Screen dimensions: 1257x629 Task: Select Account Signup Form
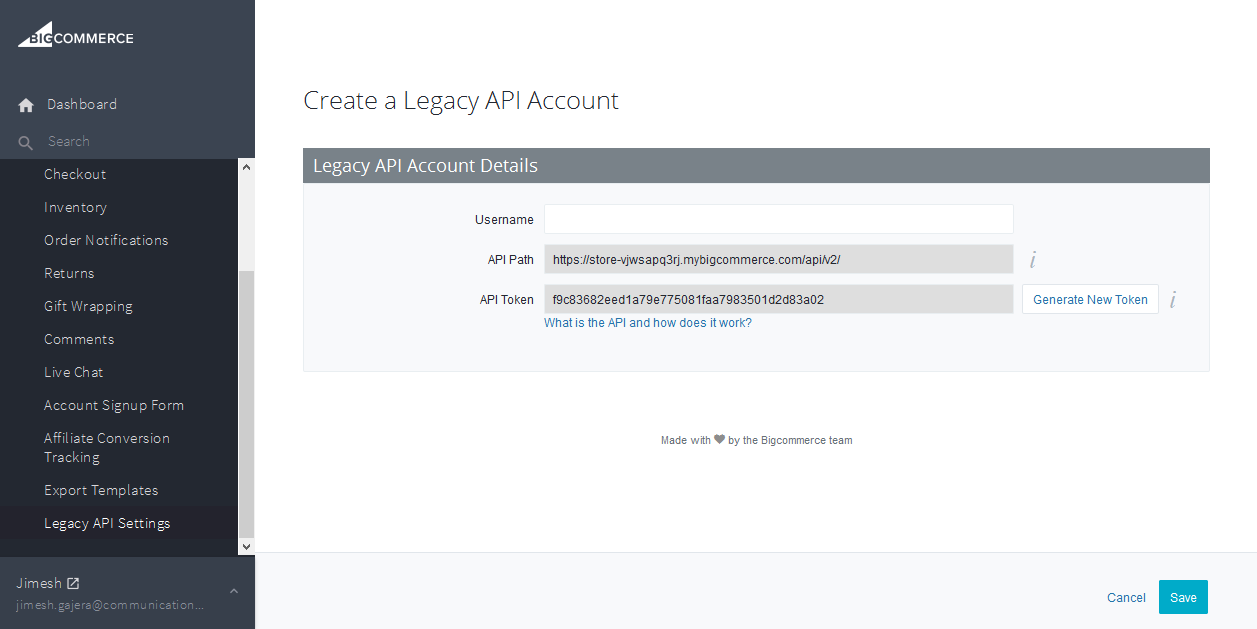coord(114,405)
